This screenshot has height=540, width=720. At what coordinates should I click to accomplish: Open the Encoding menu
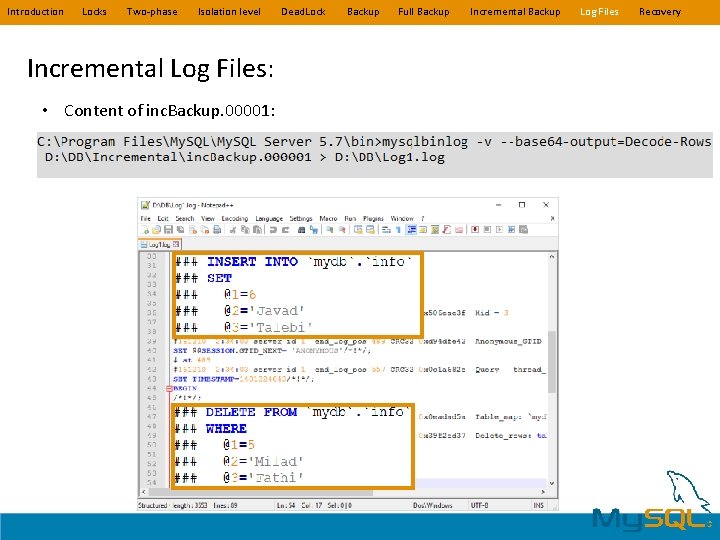click(235, 219)
